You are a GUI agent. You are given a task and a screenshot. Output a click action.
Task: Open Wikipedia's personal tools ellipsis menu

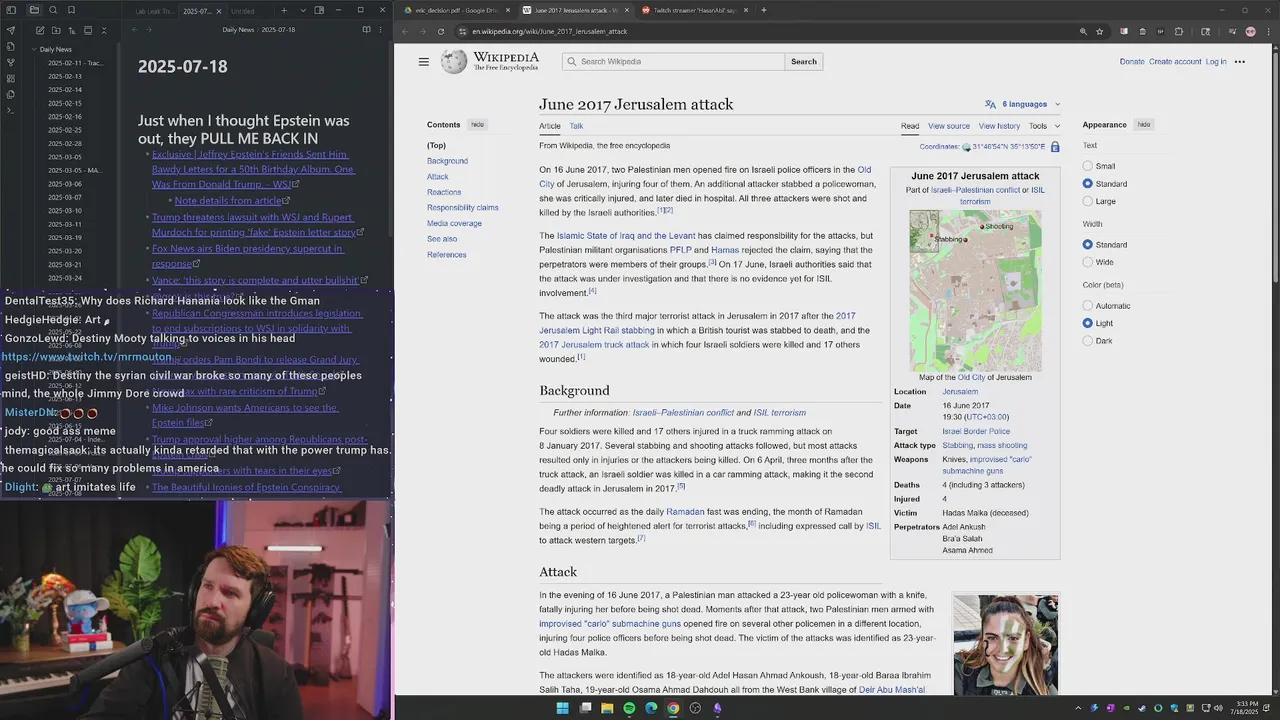(x=1240, y=62)
